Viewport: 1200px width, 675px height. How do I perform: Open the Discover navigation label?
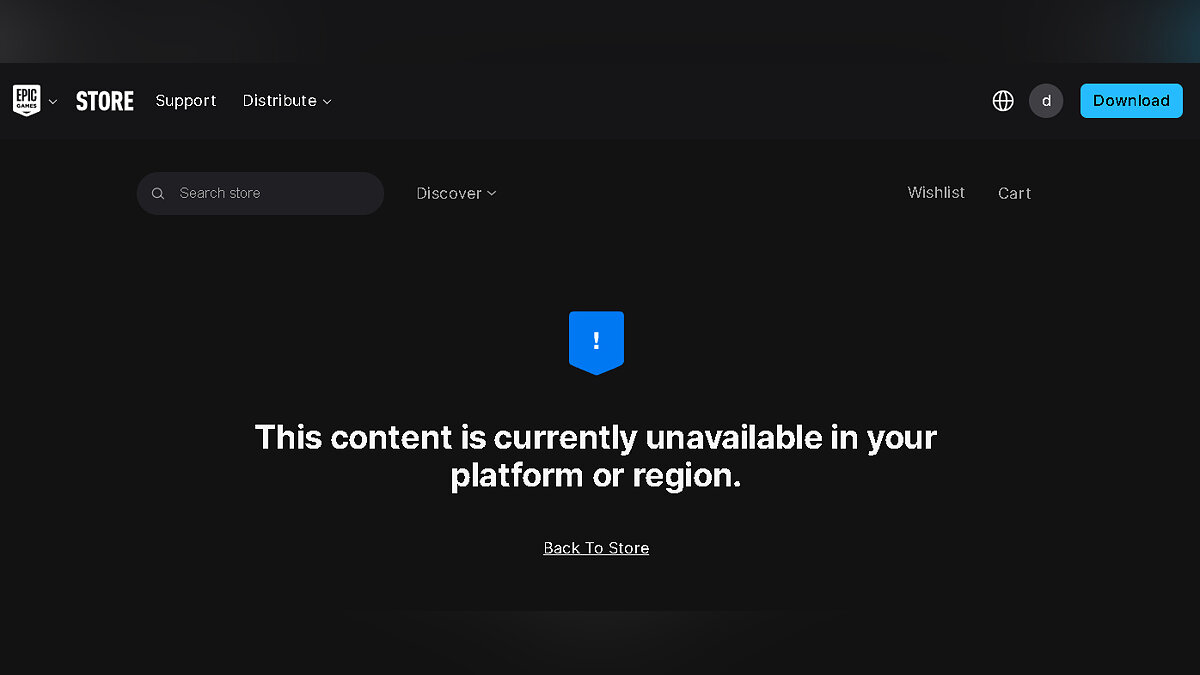pyautogui.click(x=449, y=194)
